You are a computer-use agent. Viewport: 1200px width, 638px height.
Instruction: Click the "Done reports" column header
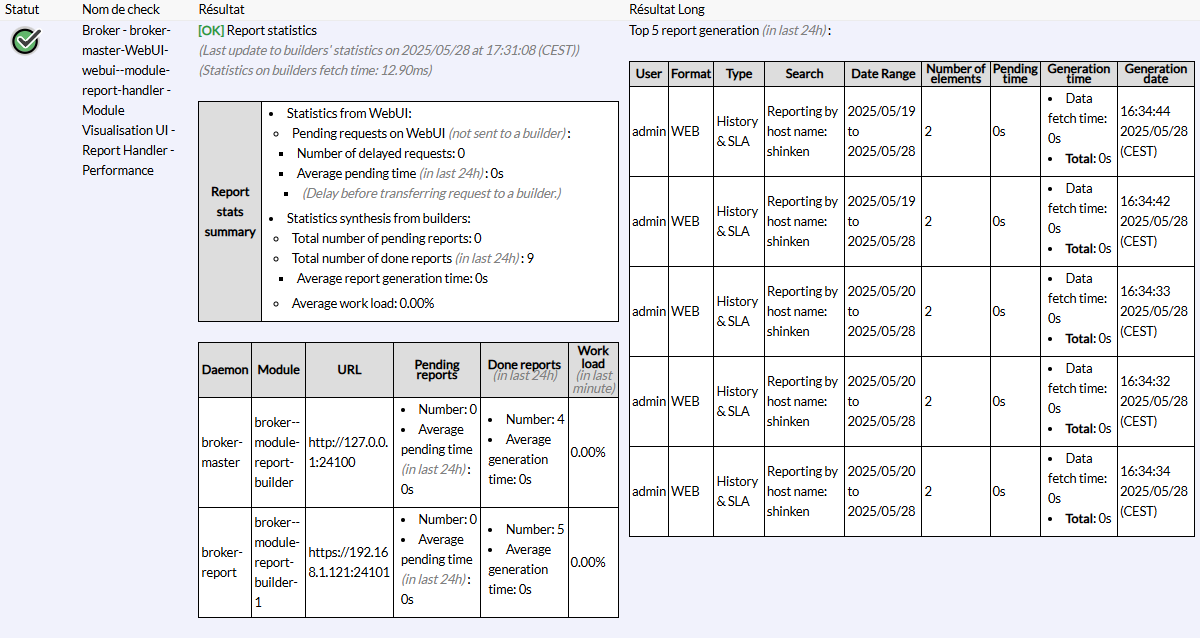[524, 365]
